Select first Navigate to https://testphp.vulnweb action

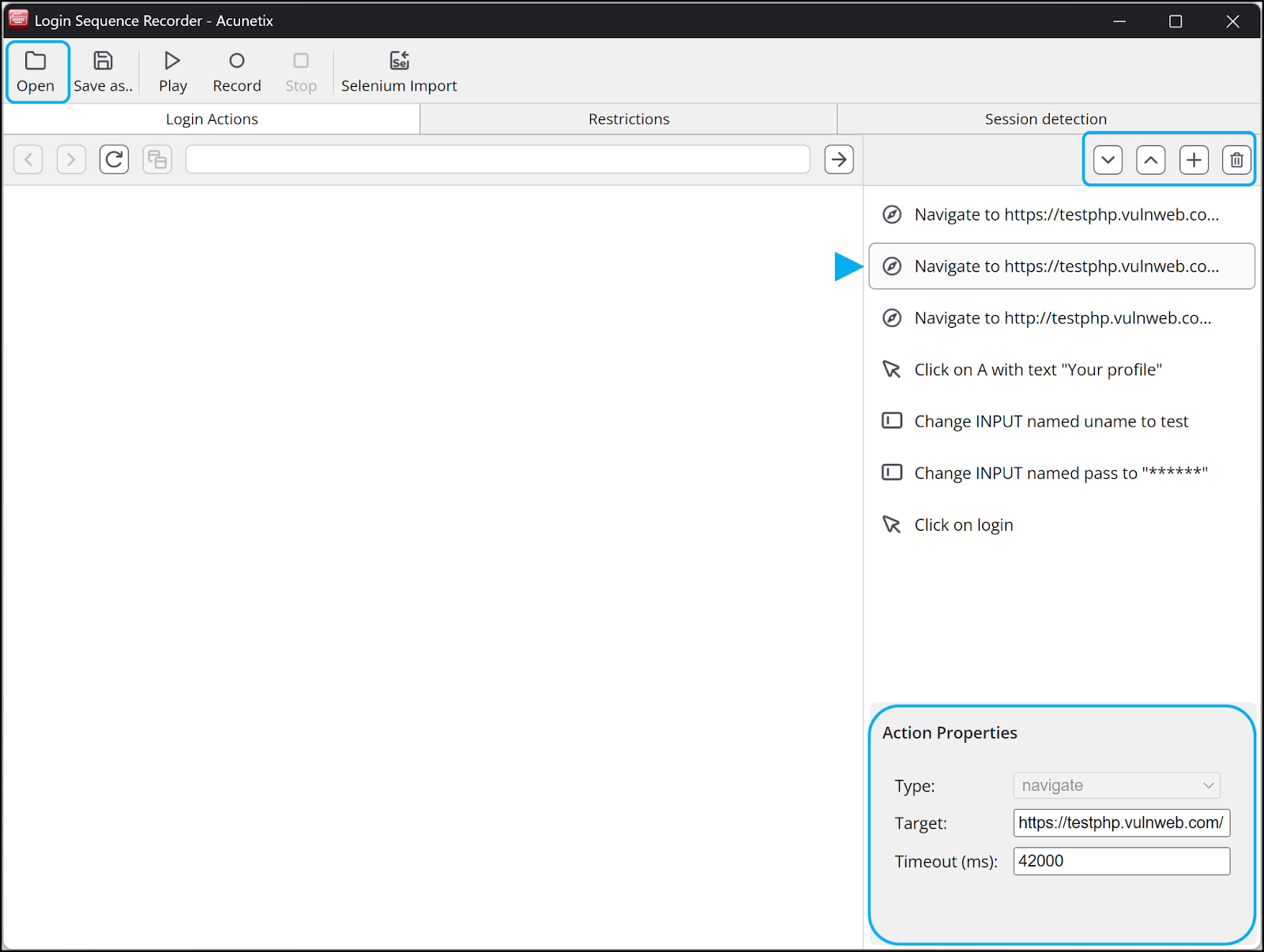point(1062,215)
